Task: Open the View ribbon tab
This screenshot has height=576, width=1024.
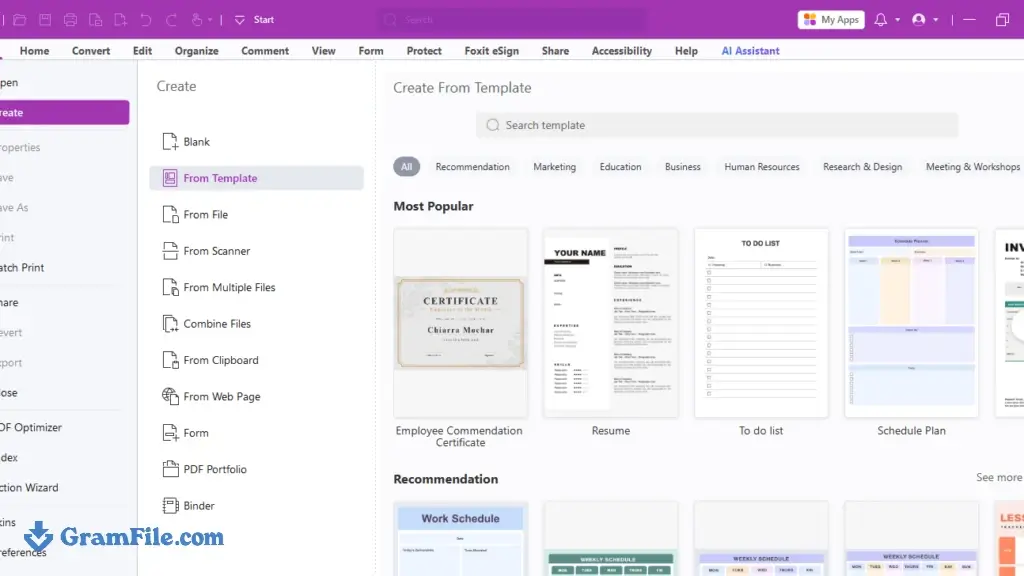Action: tap(323, 51)
